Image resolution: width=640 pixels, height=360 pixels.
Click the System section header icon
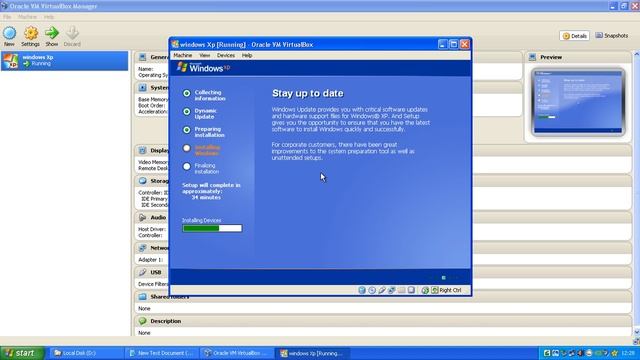pos(142,87)
